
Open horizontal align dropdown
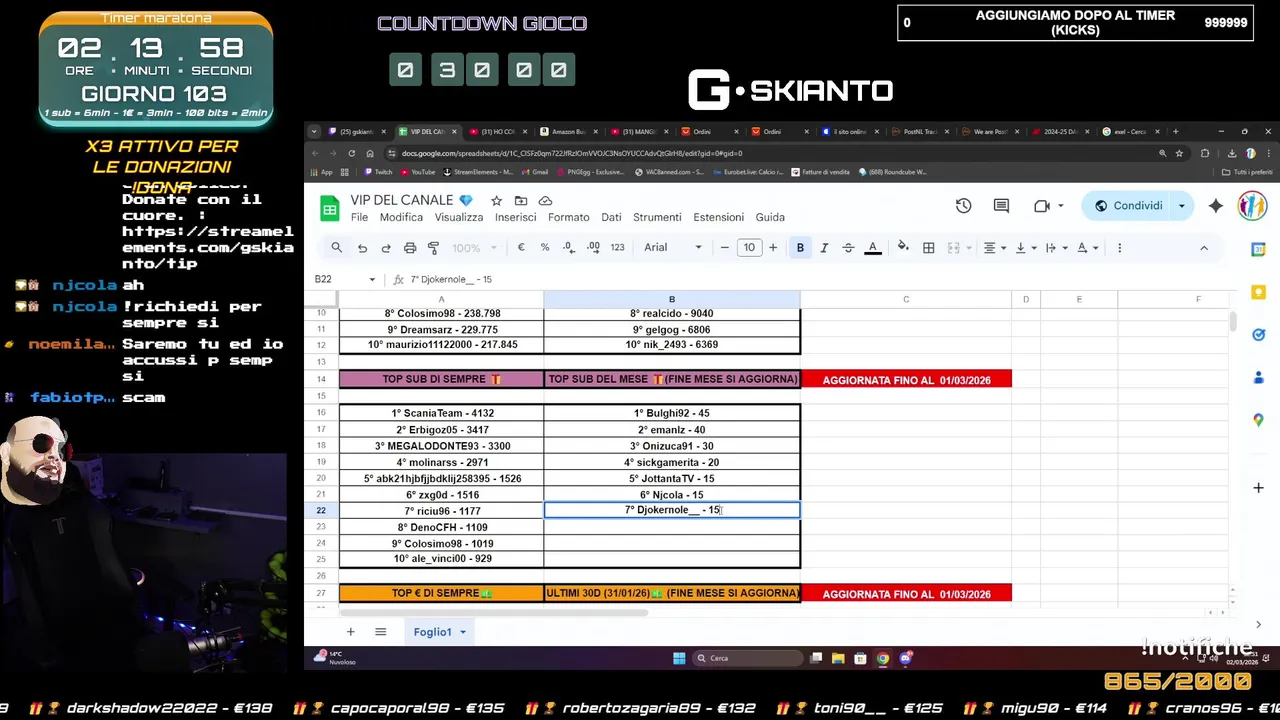pyautogui.click(x=993, y=248)
